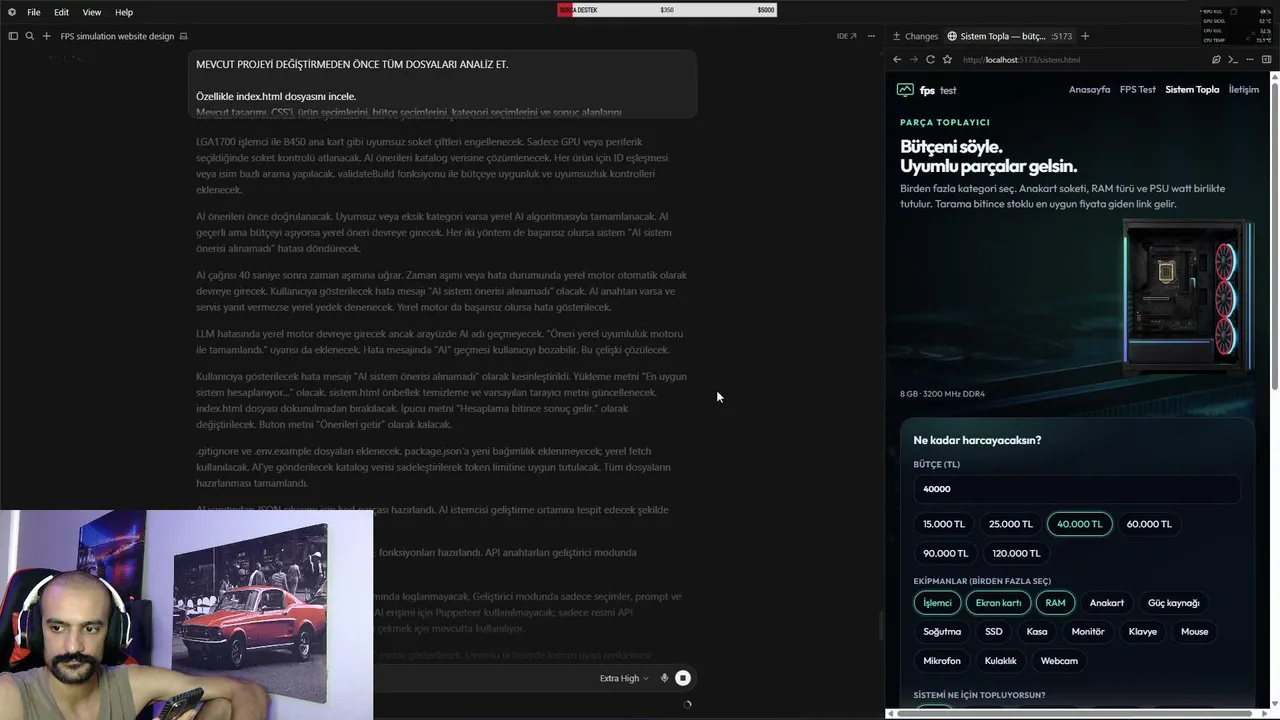Start a new chat with the plus icon
Viewport: 1280px width, 720px height.
pos(46,36)
